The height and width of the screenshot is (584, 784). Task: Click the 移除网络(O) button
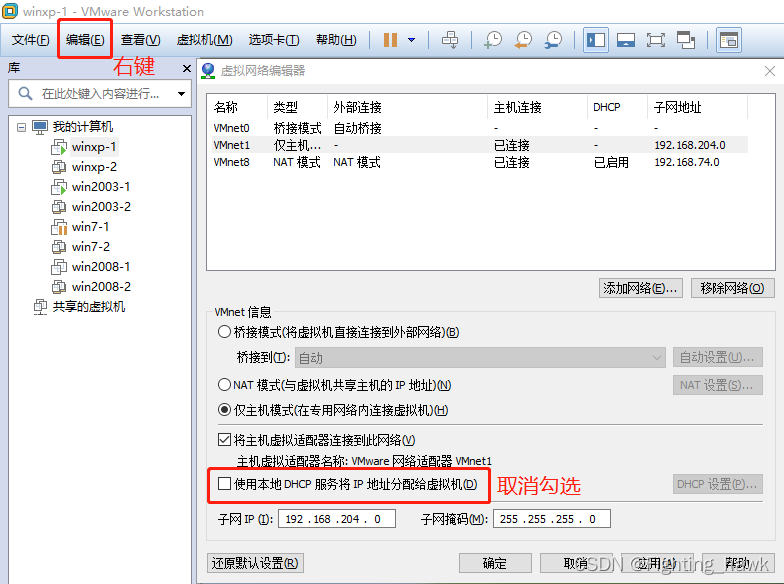point(732,288)
